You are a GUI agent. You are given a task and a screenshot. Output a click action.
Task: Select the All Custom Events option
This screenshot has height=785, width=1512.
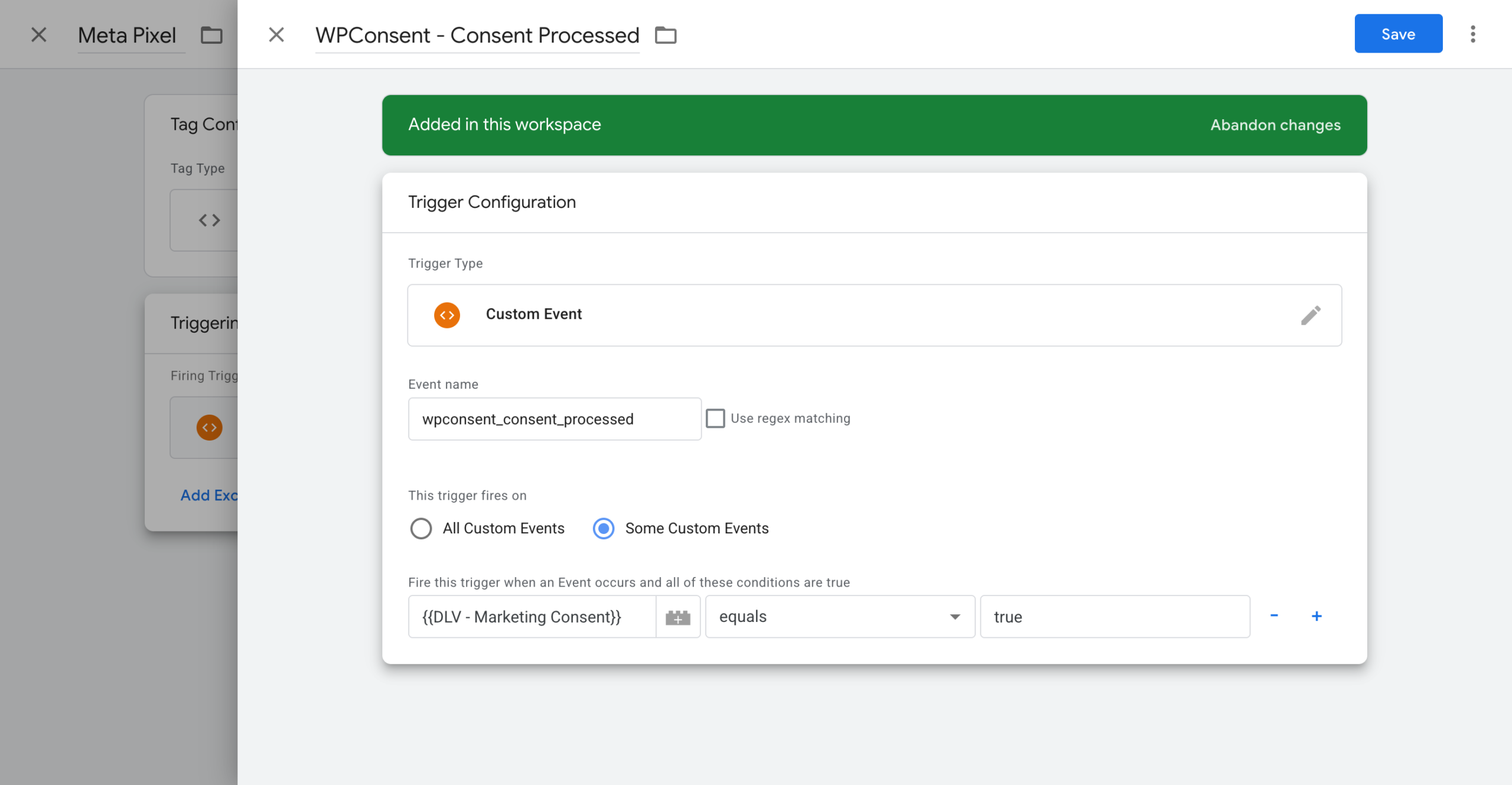click(x=421, y=528)
